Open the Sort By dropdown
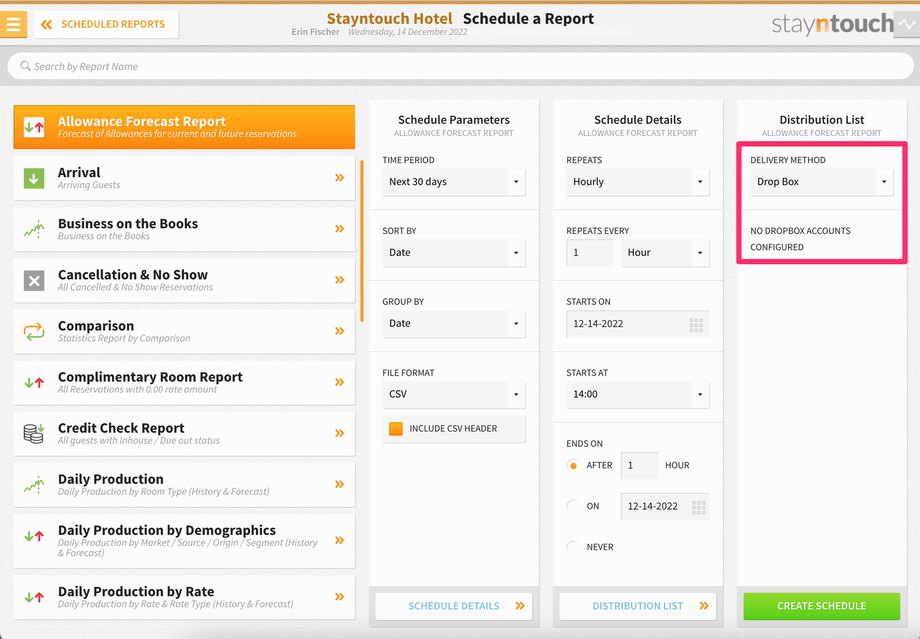Viewport: 920px width, 639px height. point(454,253)
